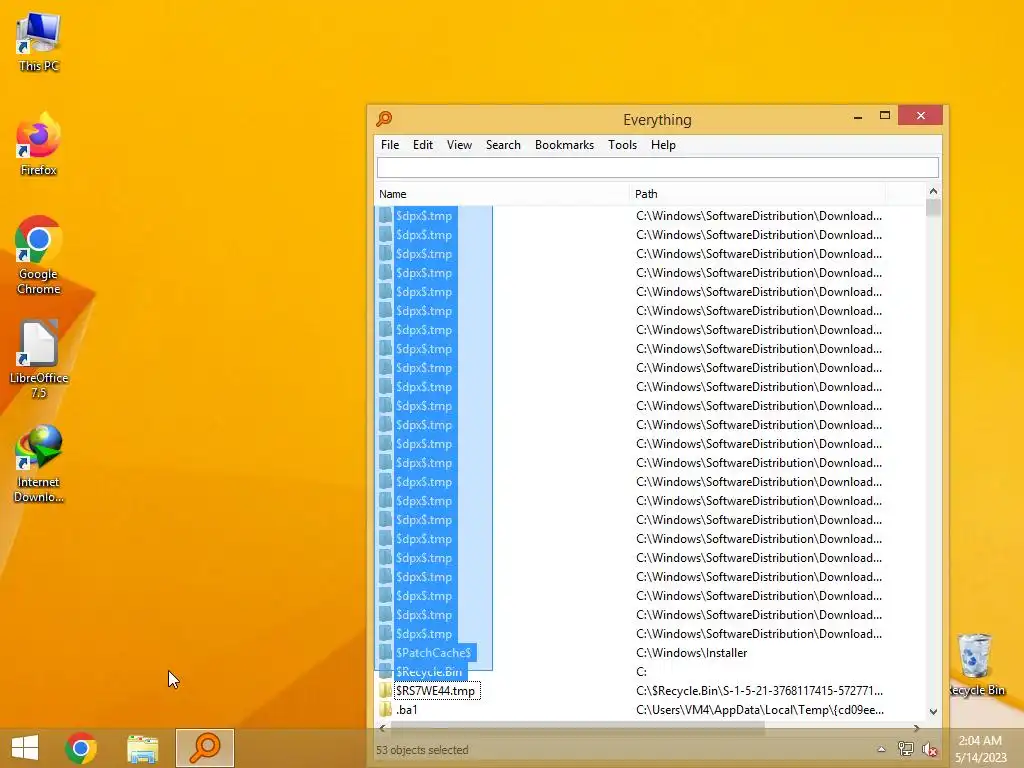Open the Search menu
Screen dimensions: 1024x768
coord(503,145)
